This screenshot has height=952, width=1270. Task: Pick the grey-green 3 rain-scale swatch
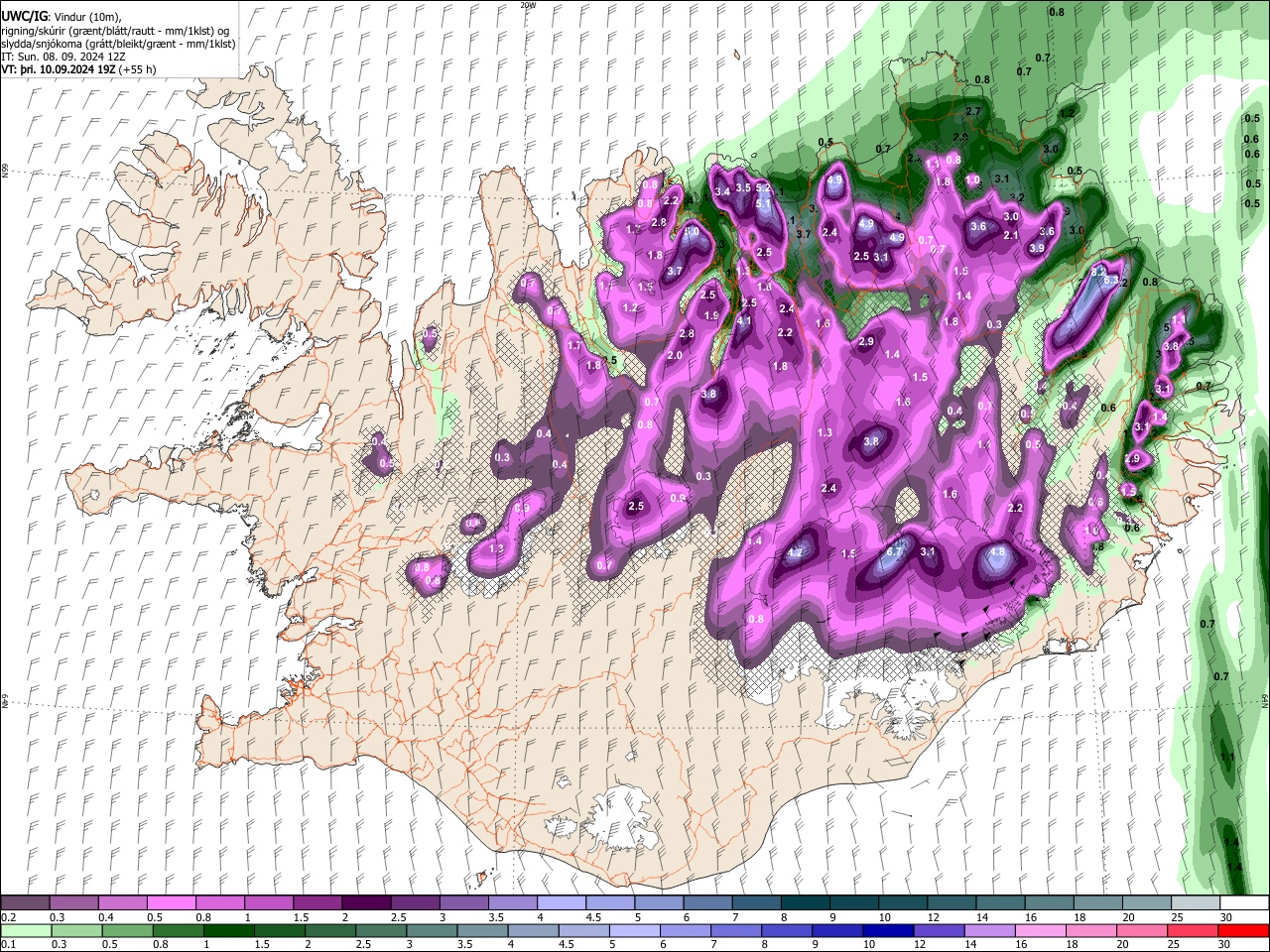pyautogui.click(x=430, y=931)
